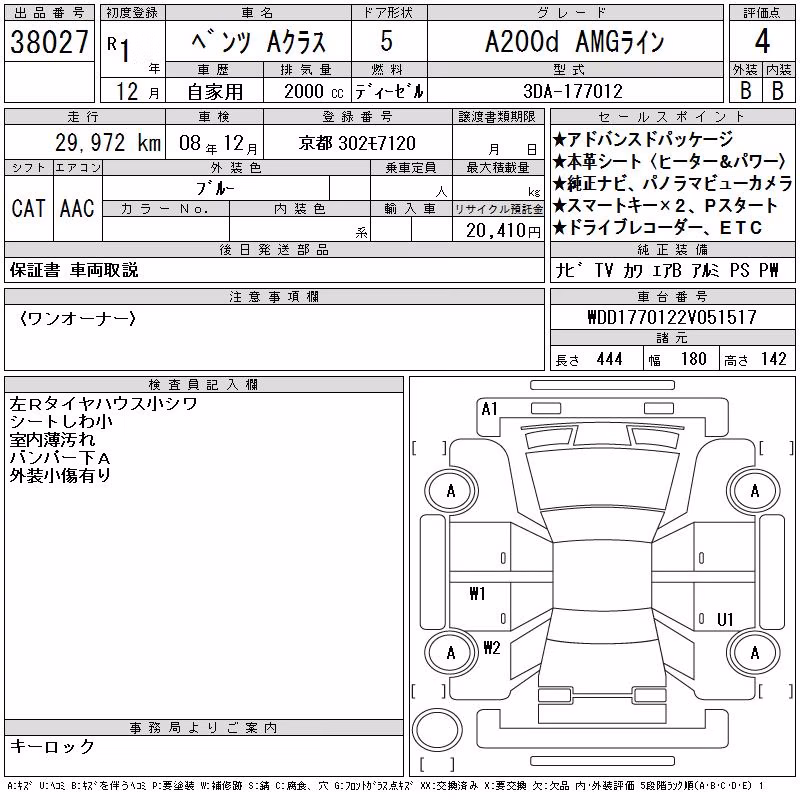Click sales point ドライブレコーダー、ETC
Image resolution: width=800 pixels, height=800 pixels.
point(657,227)
